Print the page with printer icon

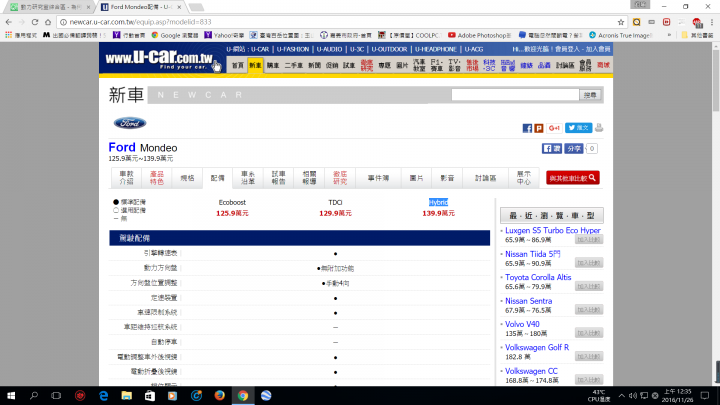599,128
